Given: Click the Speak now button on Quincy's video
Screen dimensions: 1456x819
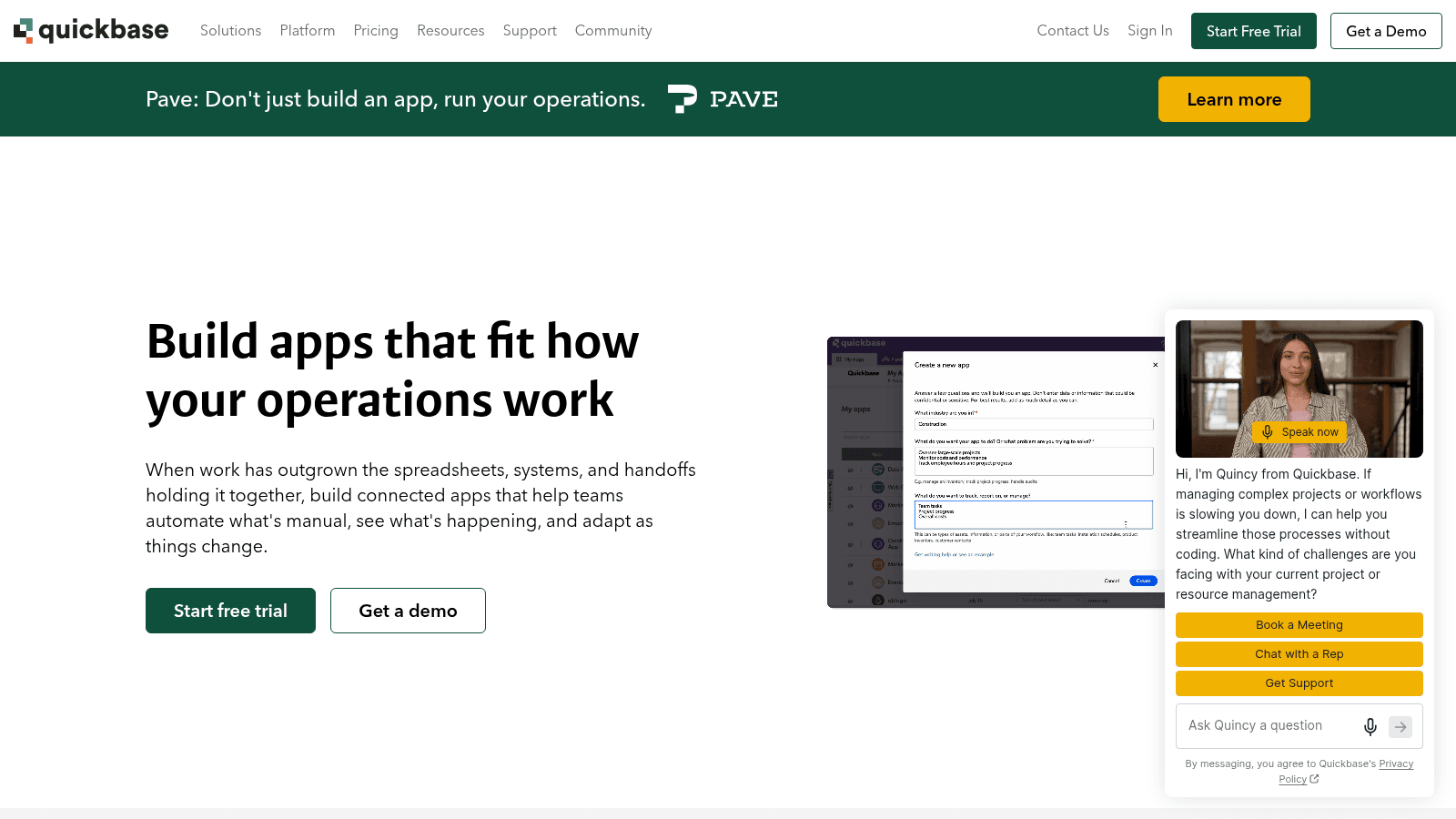Looking at the screenshot, I should pyautogui.click(x=1299, y=432).
